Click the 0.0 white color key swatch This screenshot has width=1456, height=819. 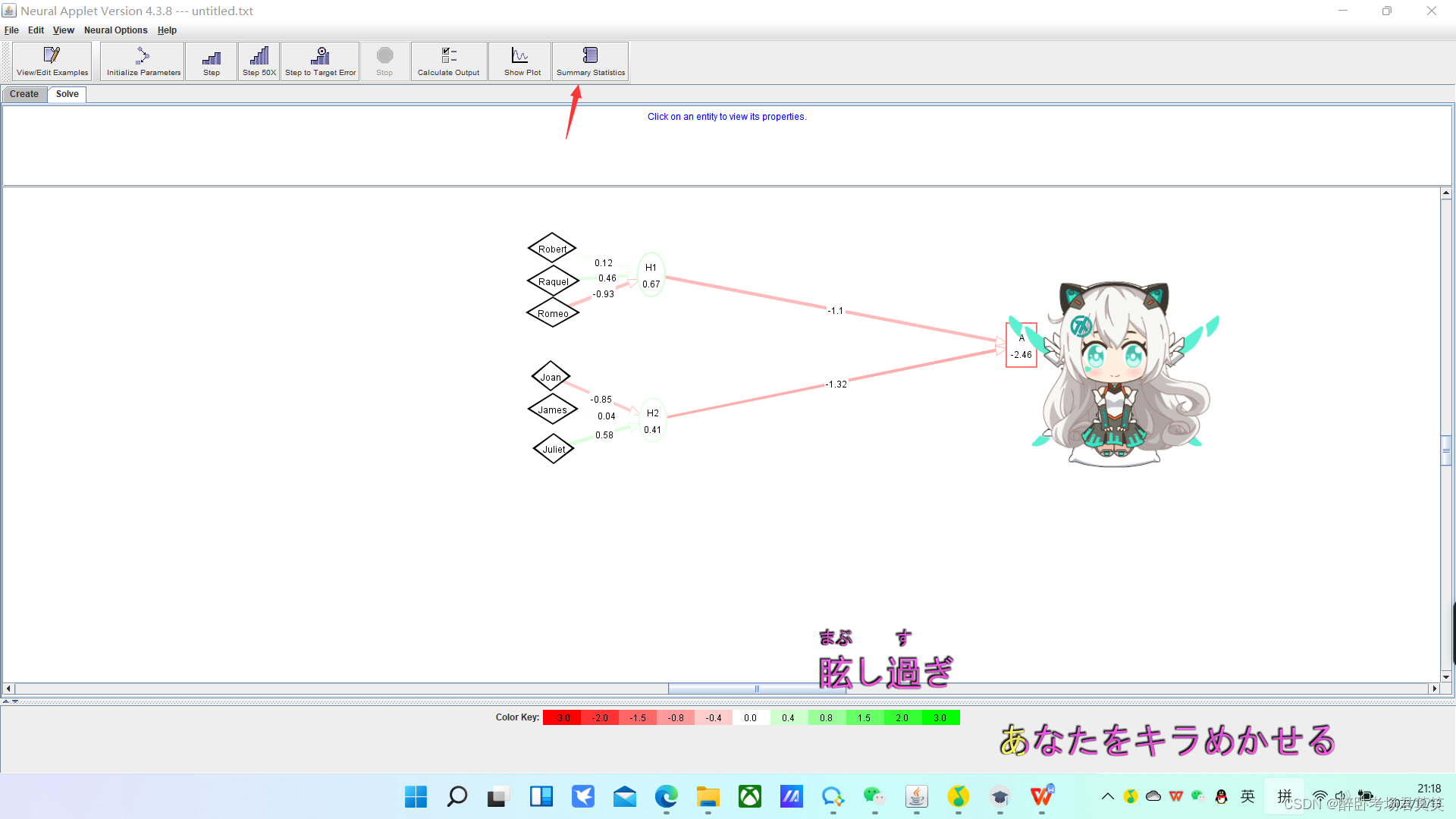(x=751, y=717)
